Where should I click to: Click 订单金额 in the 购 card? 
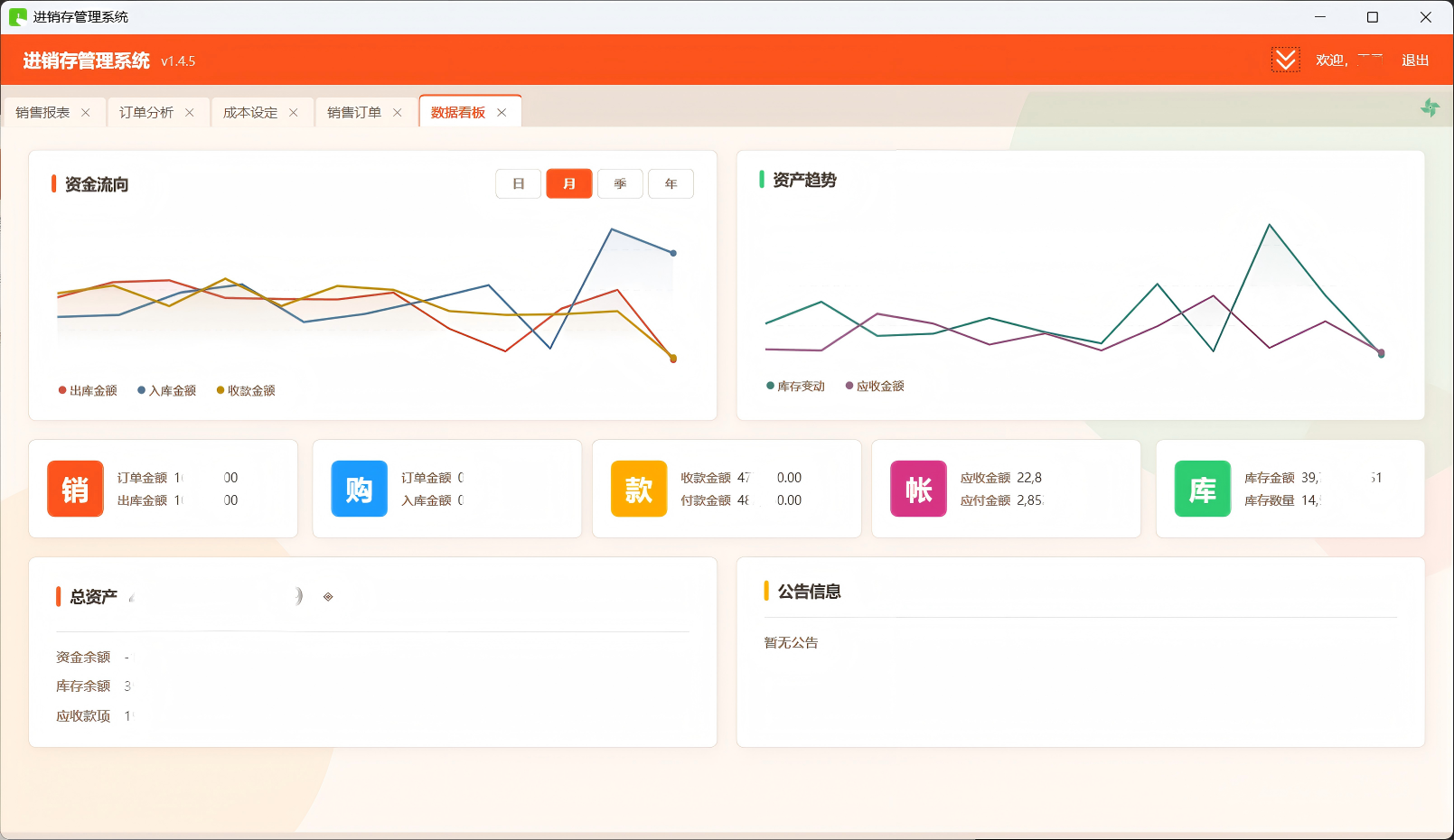point(427,478)
